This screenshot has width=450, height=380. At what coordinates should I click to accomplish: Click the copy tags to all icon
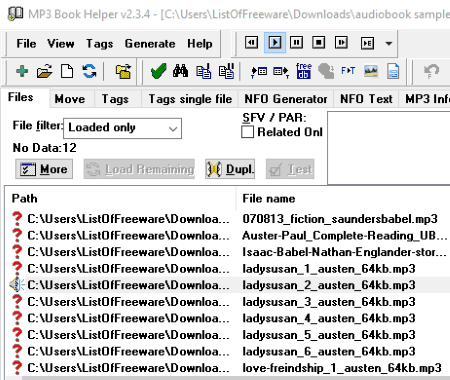click(x=226, y=71)
